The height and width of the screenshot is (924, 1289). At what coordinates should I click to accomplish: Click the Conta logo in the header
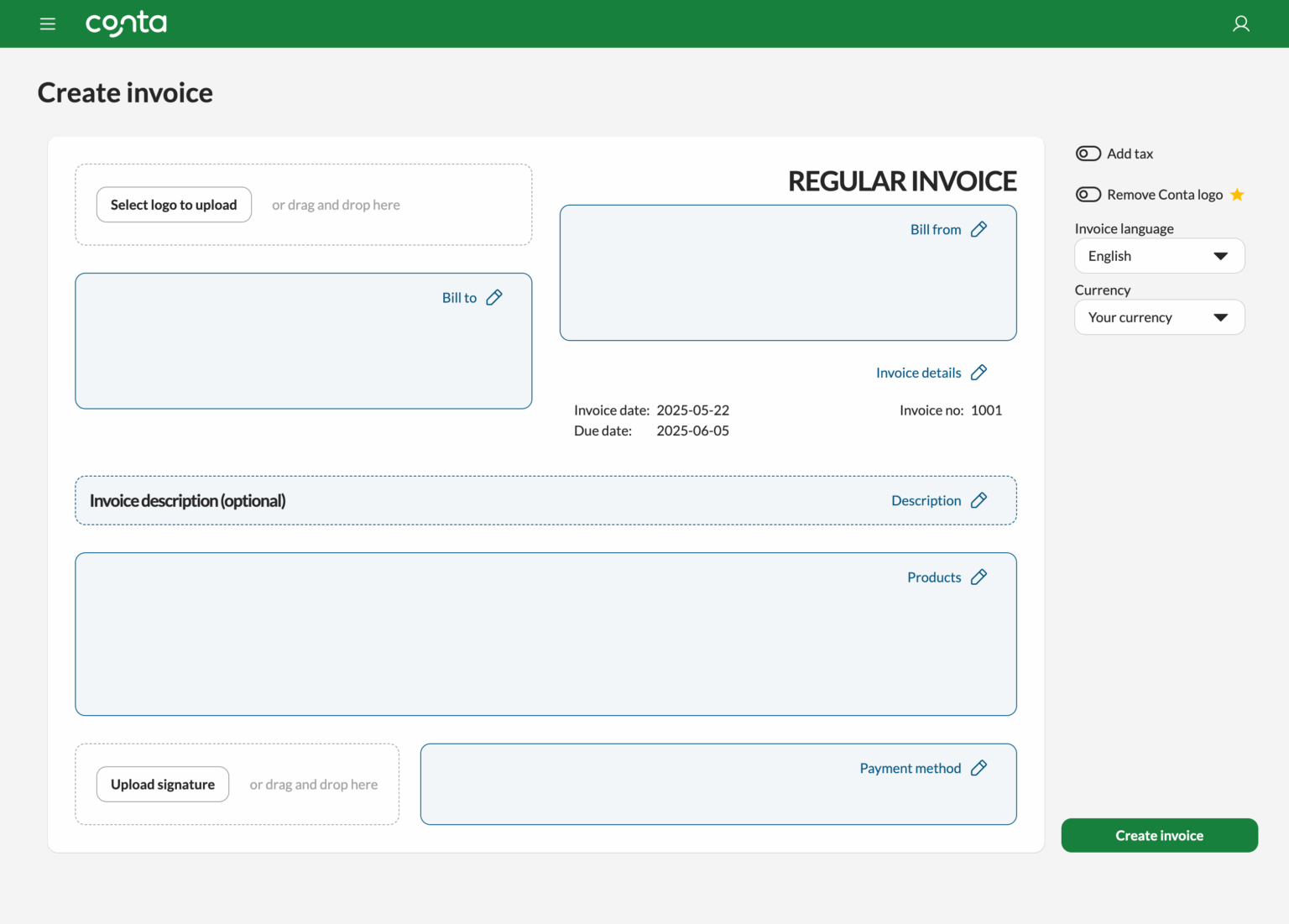coord(126,23)
